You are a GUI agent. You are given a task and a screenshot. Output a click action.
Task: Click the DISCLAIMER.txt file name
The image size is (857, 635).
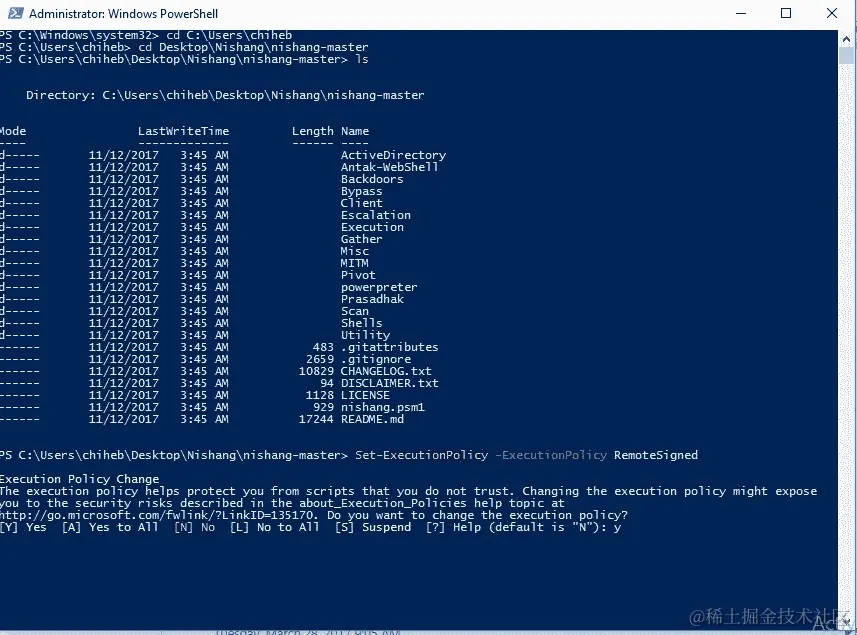click(389, 384)
